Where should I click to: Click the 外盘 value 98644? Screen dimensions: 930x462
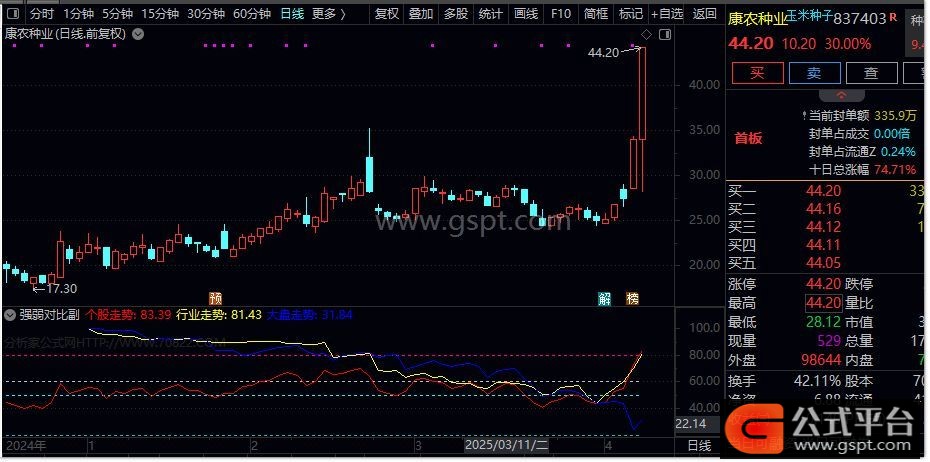pyautogui.click(x=820, y=359)
